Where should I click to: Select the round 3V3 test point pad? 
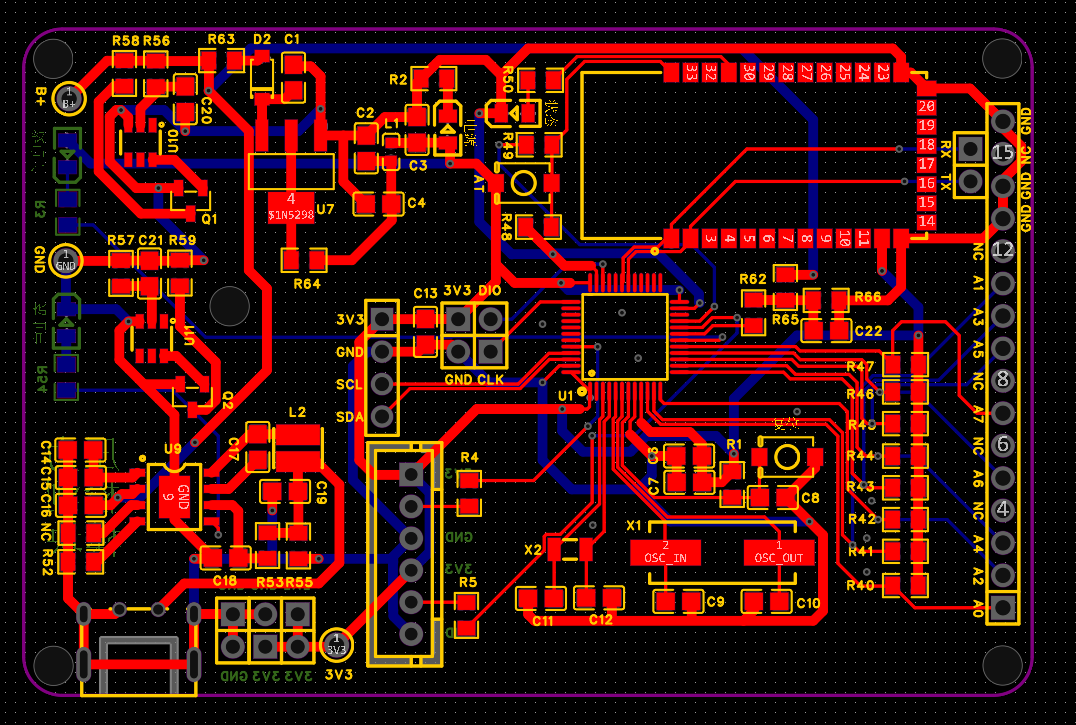pos(336,644)
